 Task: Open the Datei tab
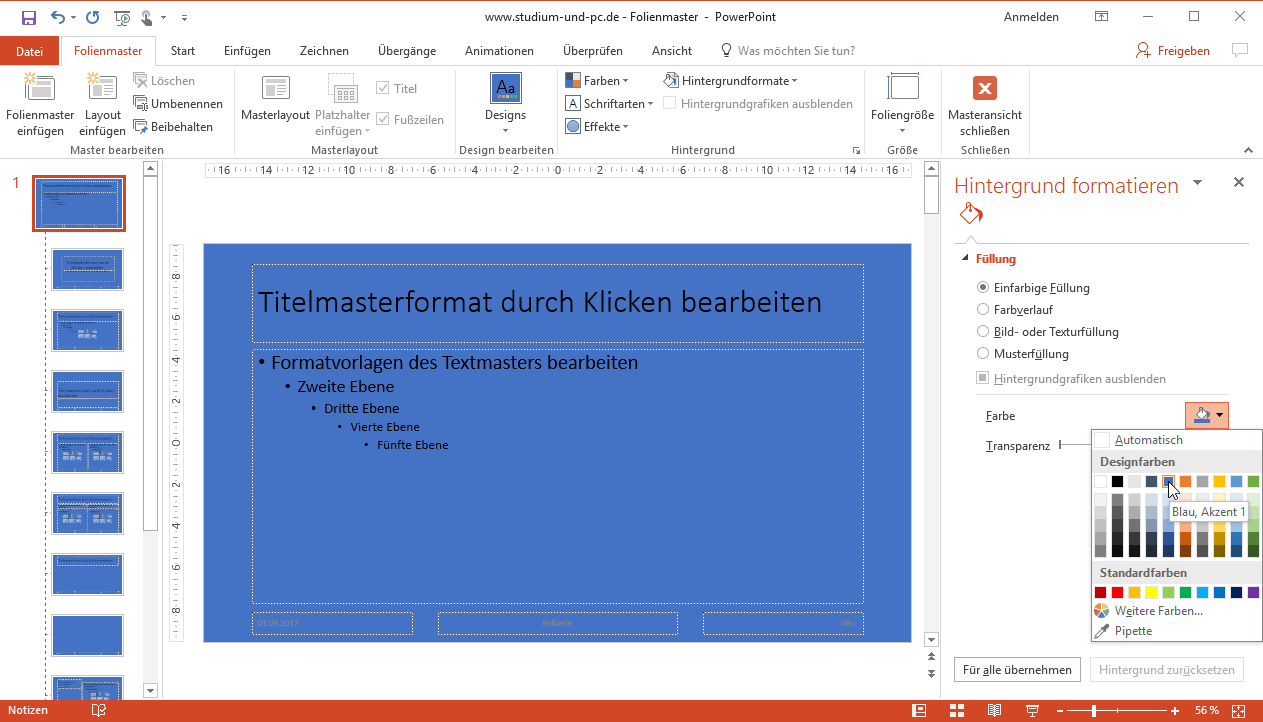30,51
